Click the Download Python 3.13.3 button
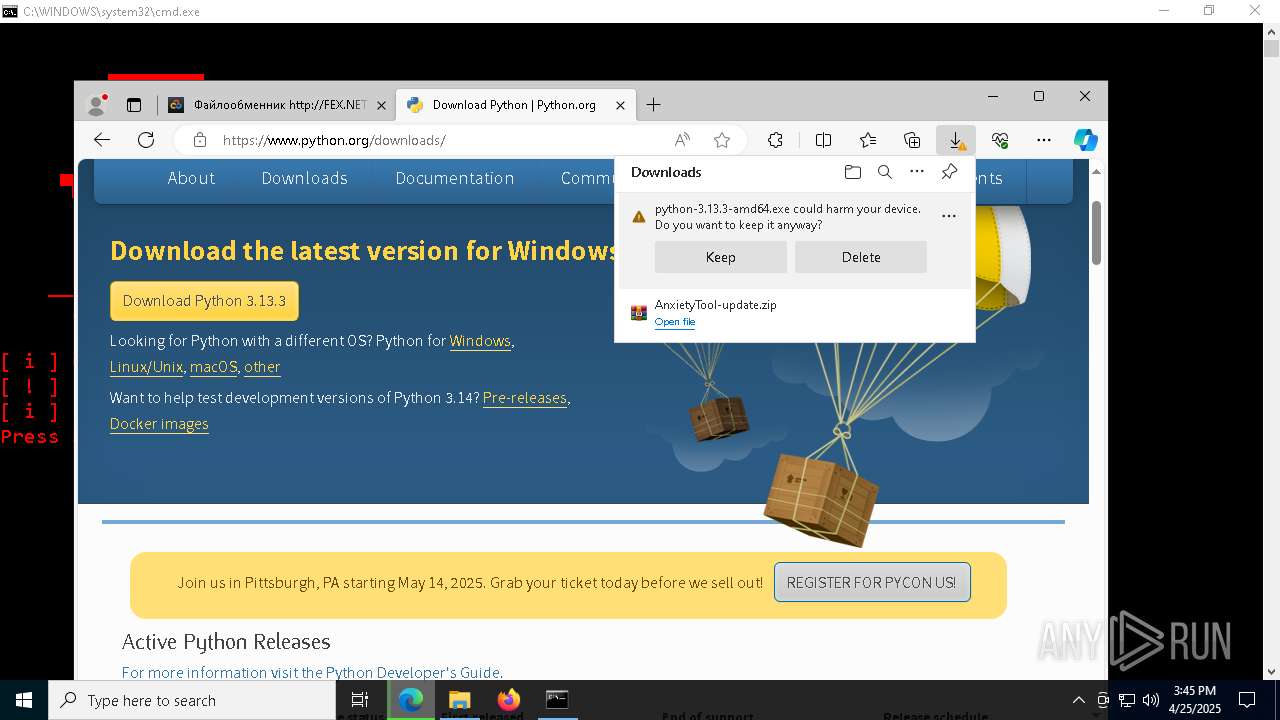This screenshot has width=1280, height=720. point(204,301)
